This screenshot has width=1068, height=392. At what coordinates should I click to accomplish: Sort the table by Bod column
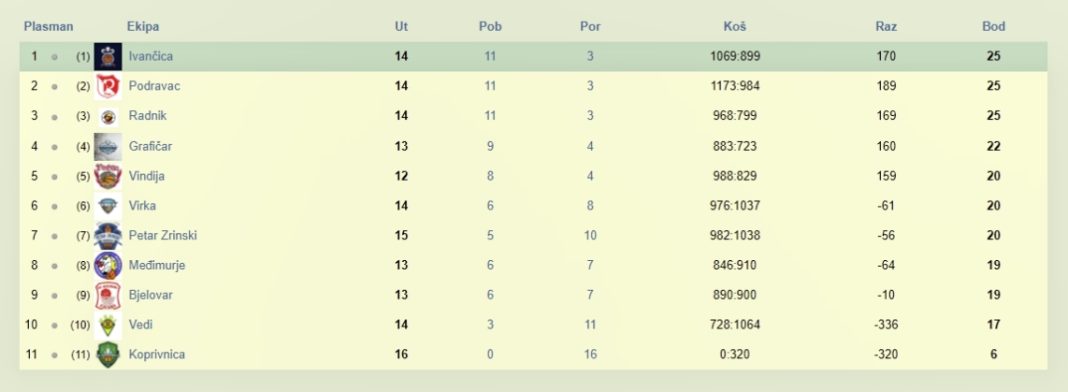pyautogui.click(x=993, y=27)
